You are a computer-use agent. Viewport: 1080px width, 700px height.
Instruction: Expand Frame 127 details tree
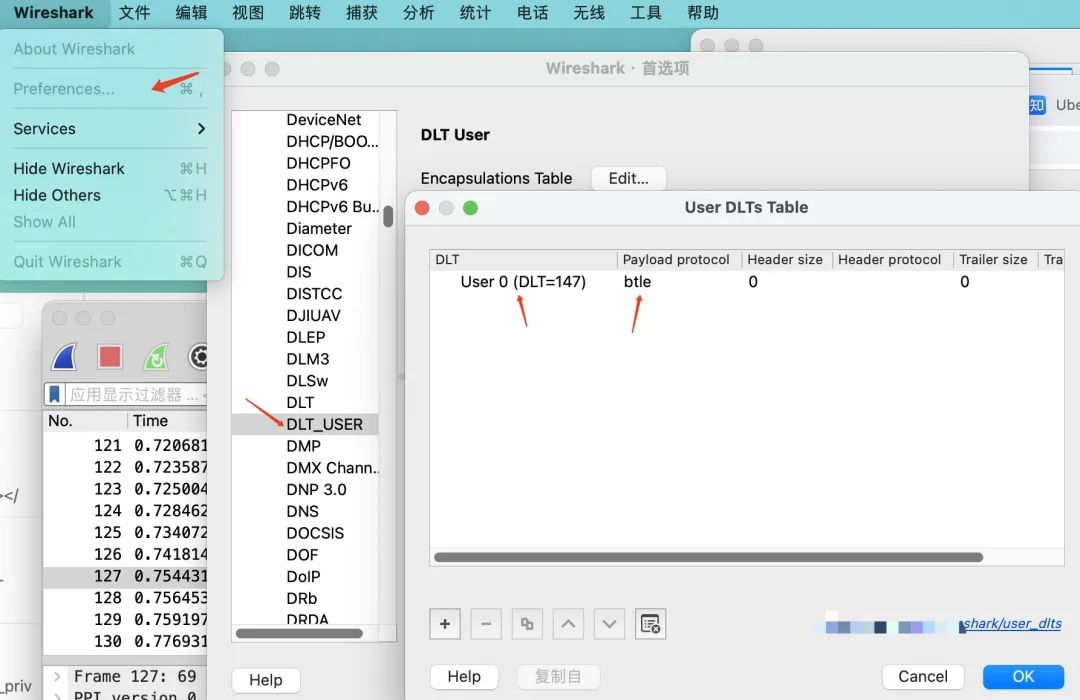tap(58, 677)
